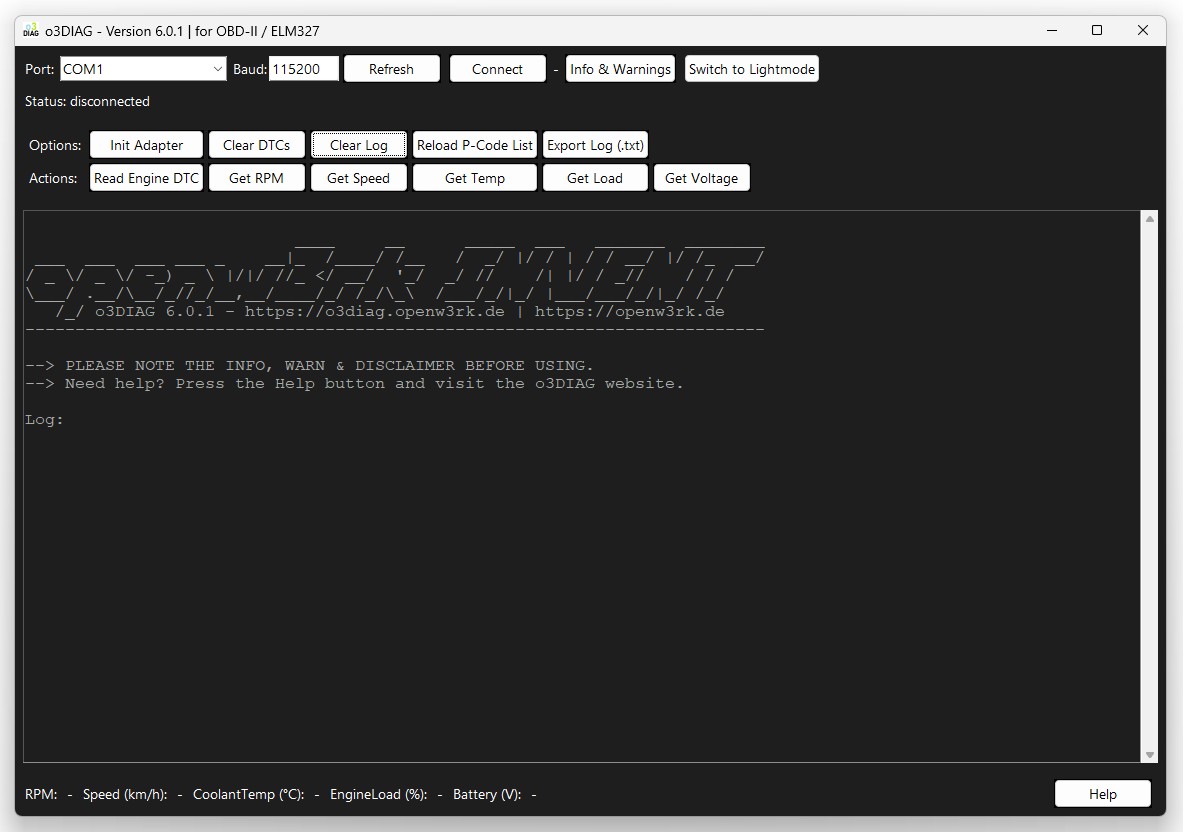Switch to Lightmode
The height and width of the screenshot is (832, 1183).
pyautogui.click(x=751, y=69)
